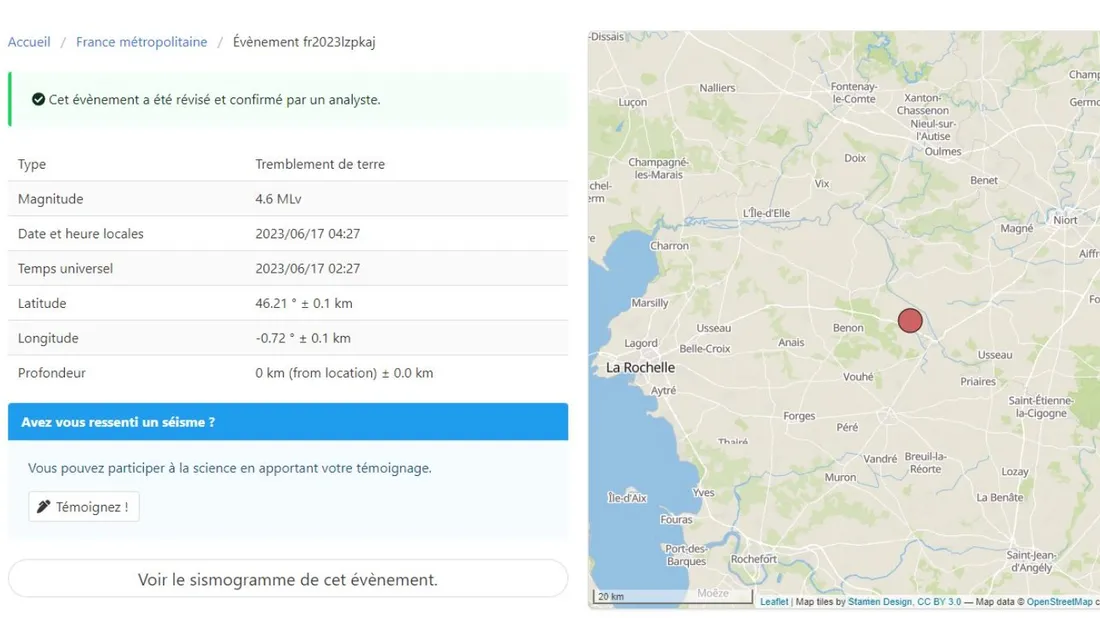Open the earthquake seismogram via its button
This screenshot has width=1100, height=618.
pyautogui.click(x=288, y=579)
